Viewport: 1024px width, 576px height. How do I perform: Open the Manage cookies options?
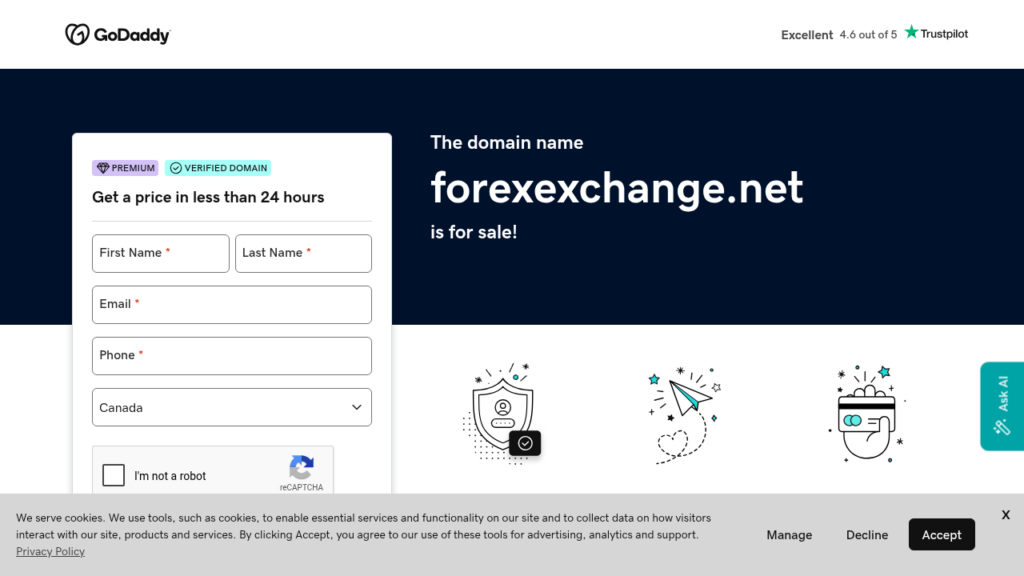tap(789, 534)
